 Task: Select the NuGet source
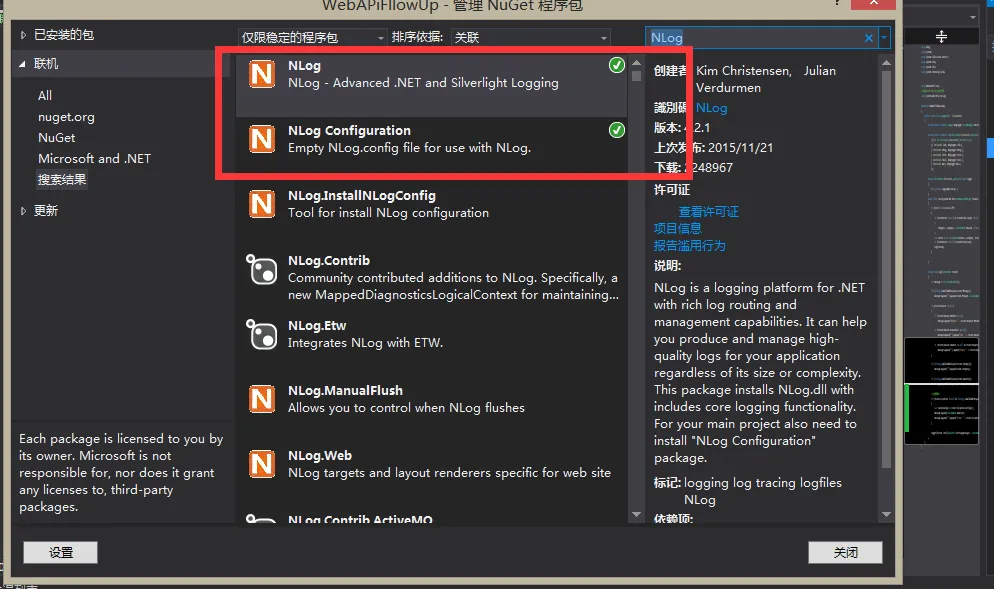click(x=56, y=138)
